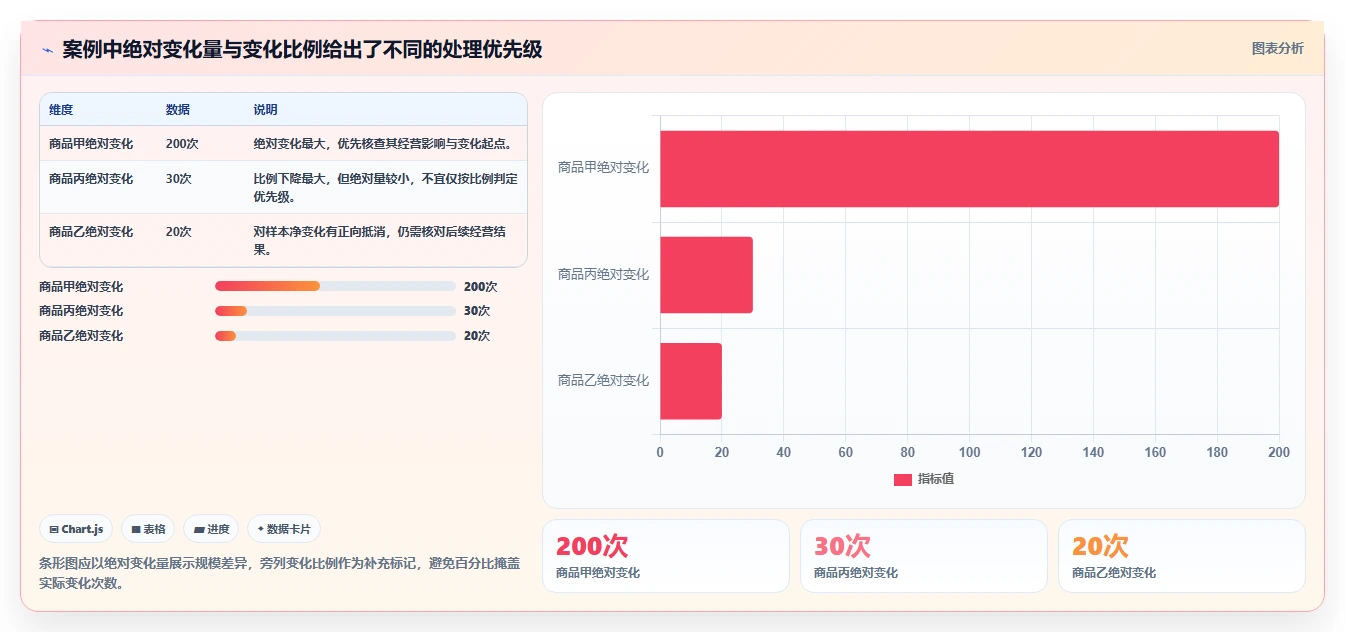Screen dimensions: 1345x632
Task: Select the Chart.js tag chip
Action: pyautogui.click(x=76, y=529)
